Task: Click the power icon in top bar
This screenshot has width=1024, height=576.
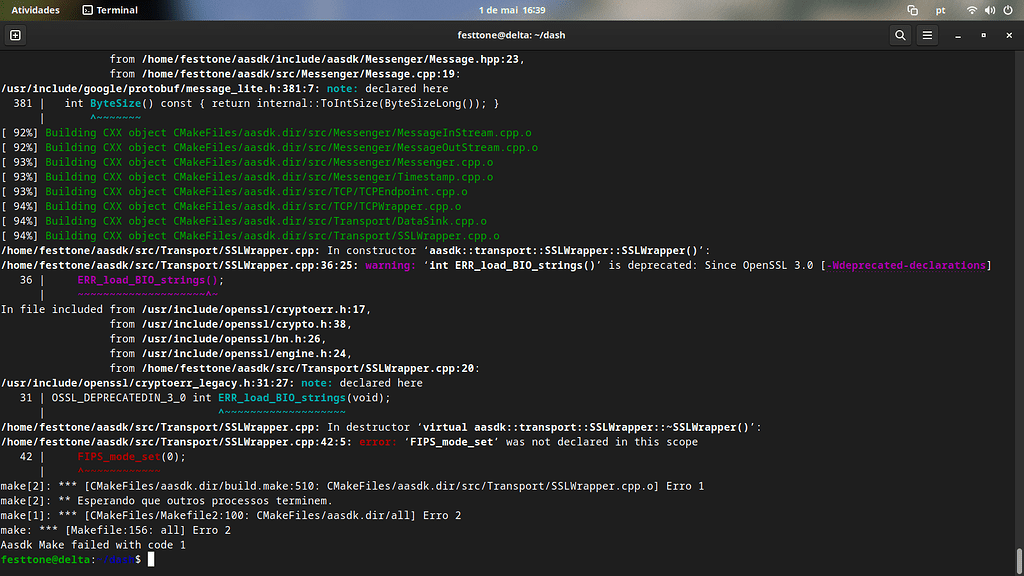Action: 1008,9
